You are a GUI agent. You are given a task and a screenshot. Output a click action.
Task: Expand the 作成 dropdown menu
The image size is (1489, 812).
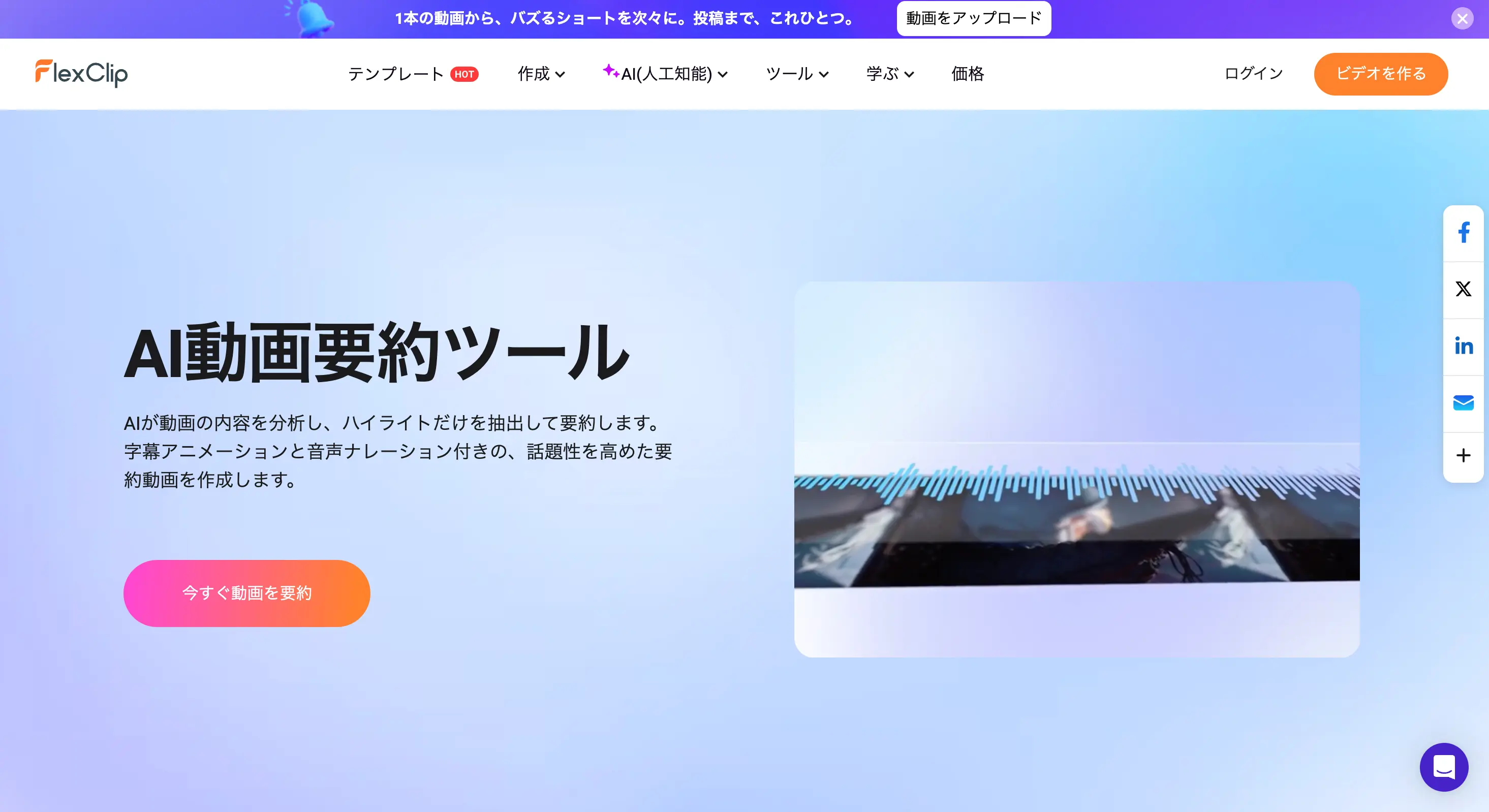[541, 74]
